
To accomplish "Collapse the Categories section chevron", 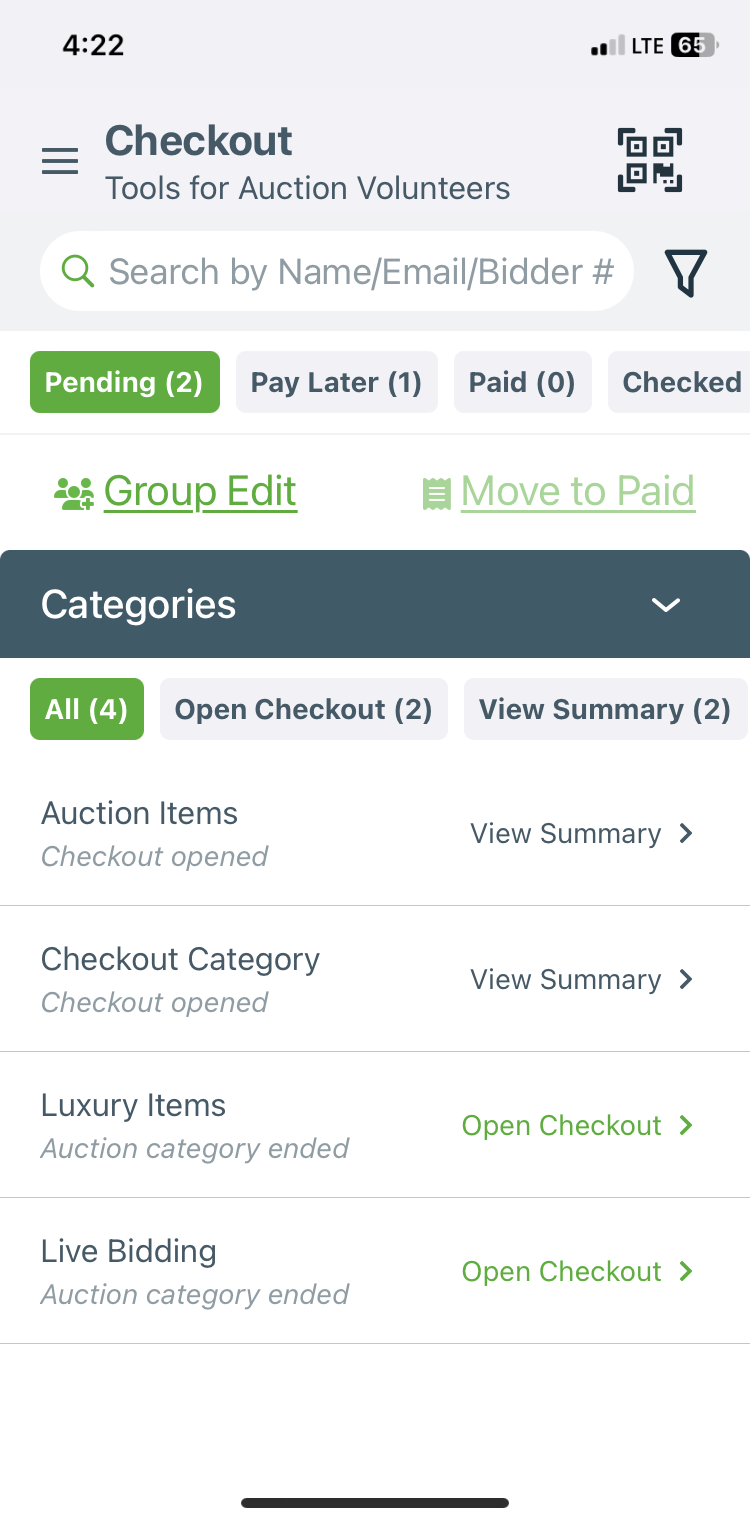I will 666,604.
